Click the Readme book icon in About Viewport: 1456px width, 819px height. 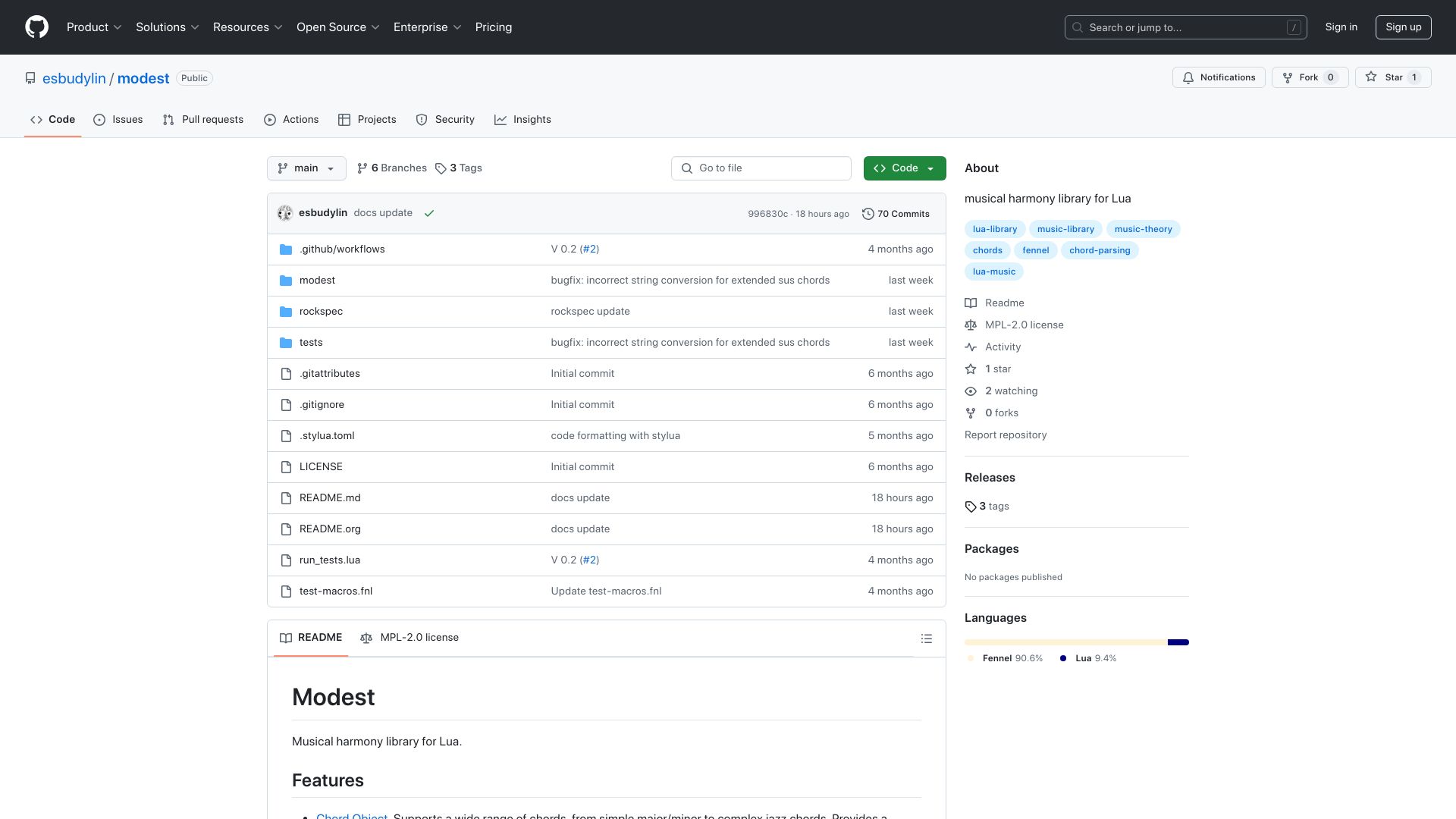pos(971,303)
